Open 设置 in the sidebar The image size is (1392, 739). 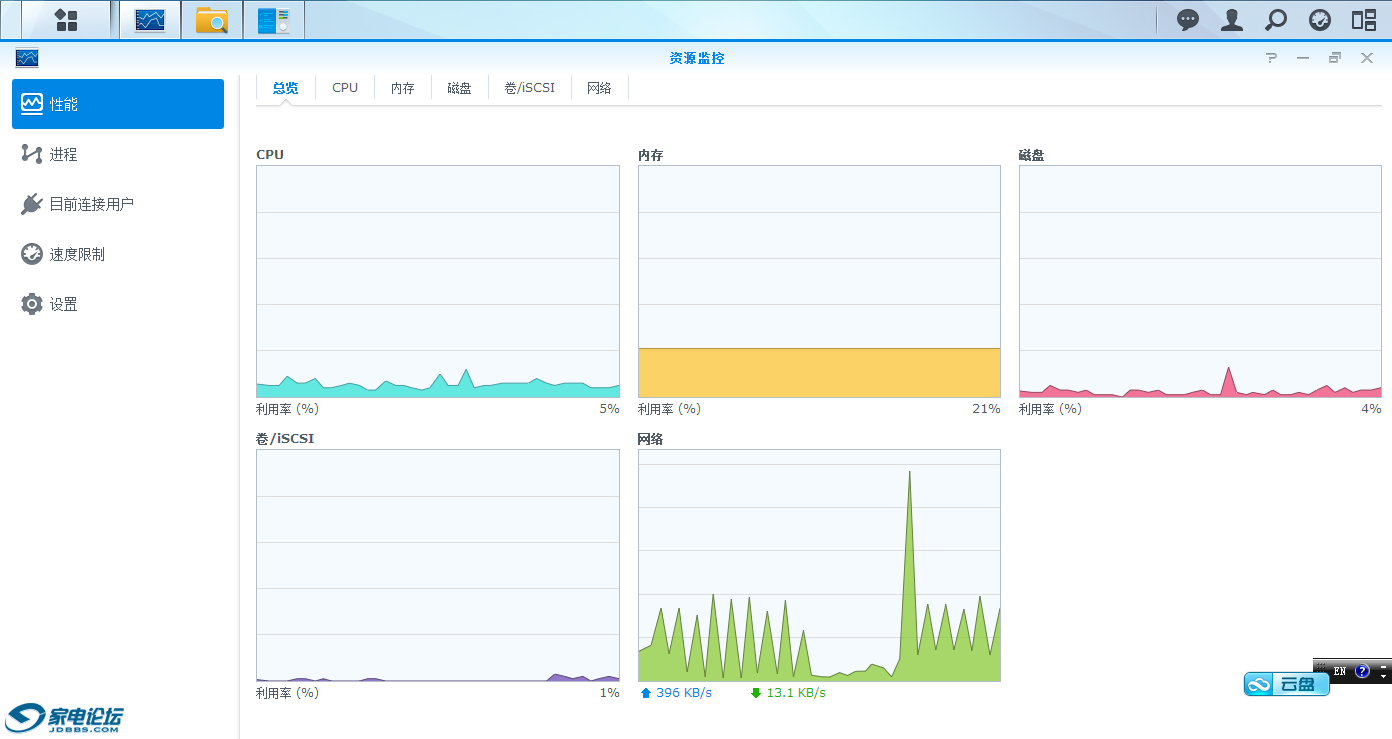(x=118, y=304)
